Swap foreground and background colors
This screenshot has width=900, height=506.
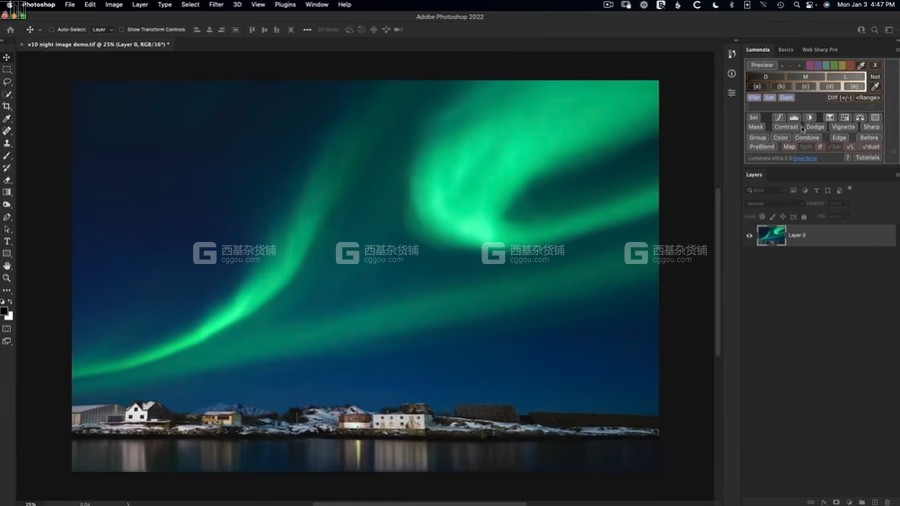pos(10,302)
